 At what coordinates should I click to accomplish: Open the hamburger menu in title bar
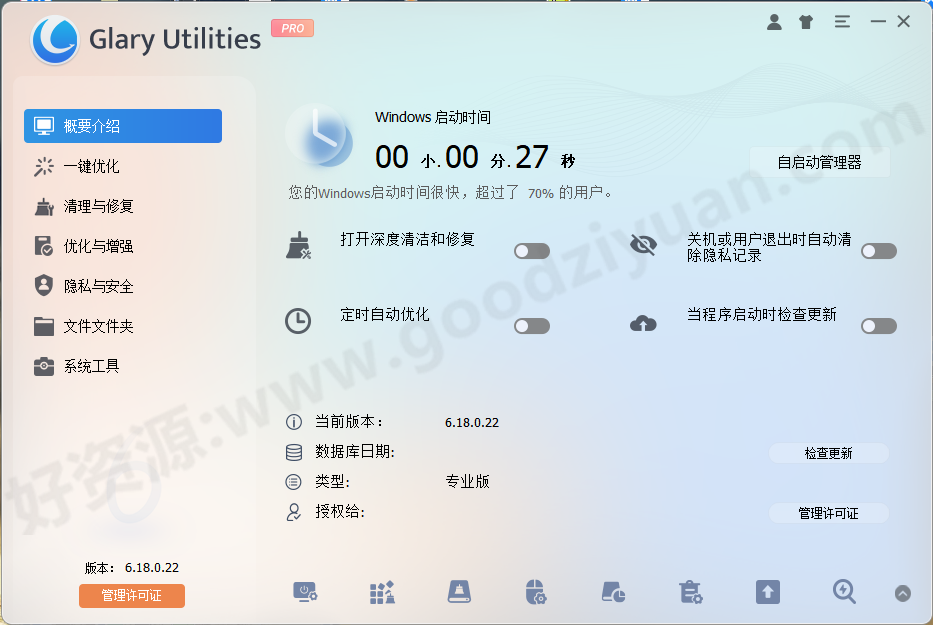click(x=841, y=20)
